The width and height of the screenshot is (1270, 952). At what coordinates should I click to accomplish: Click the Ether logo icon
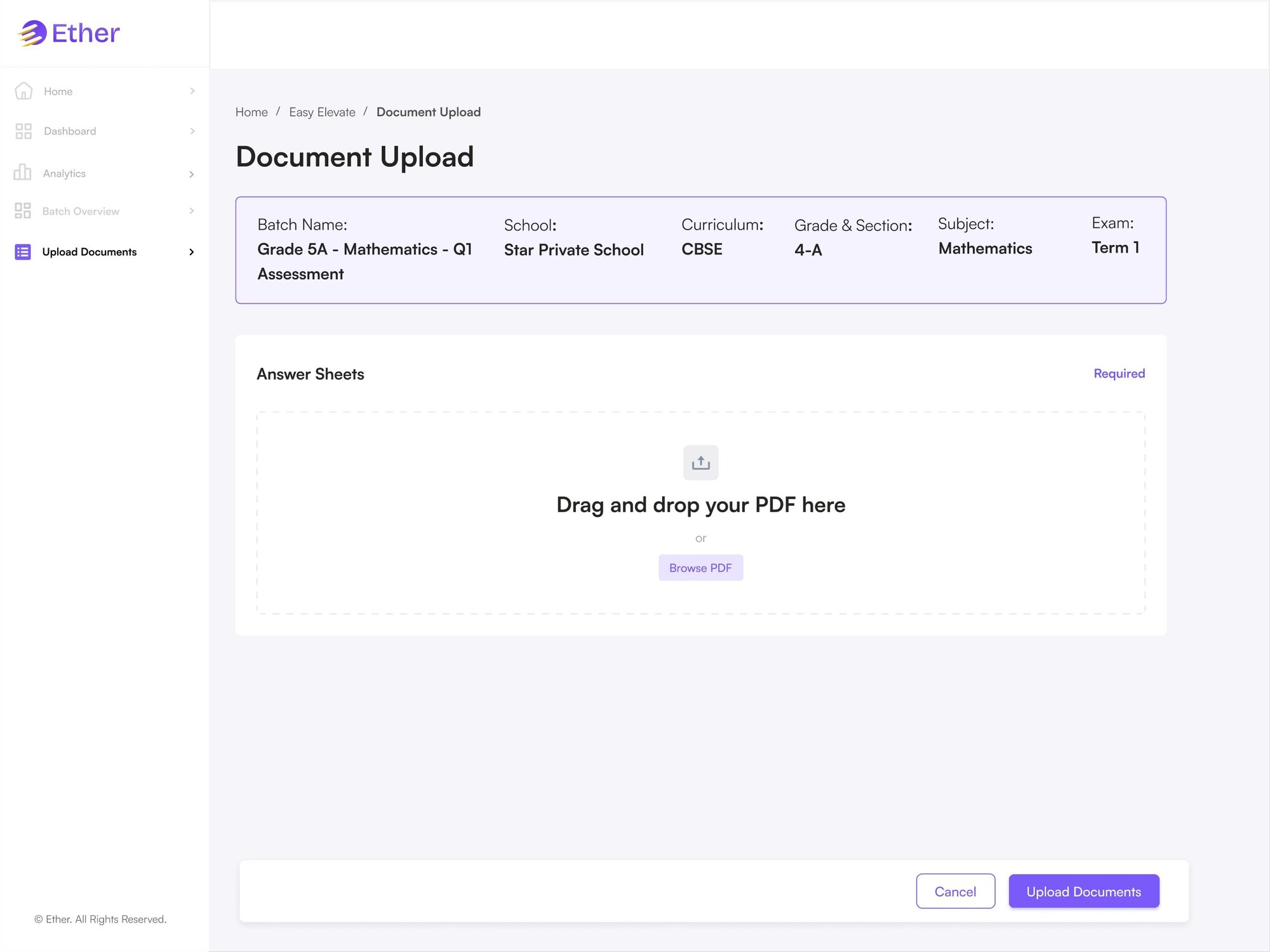32,33
